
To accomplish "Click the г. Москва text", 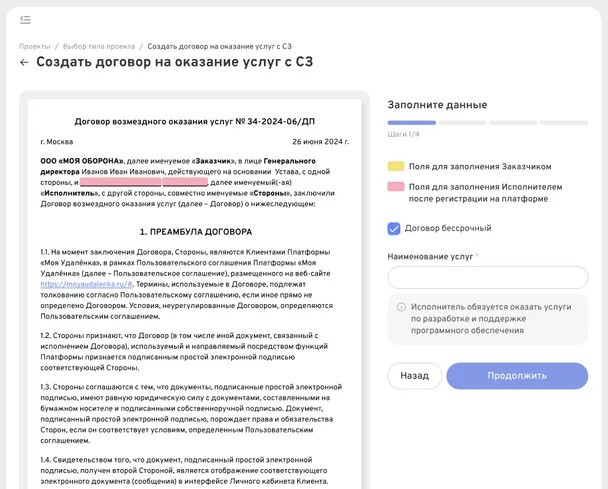I will point(57,142).
